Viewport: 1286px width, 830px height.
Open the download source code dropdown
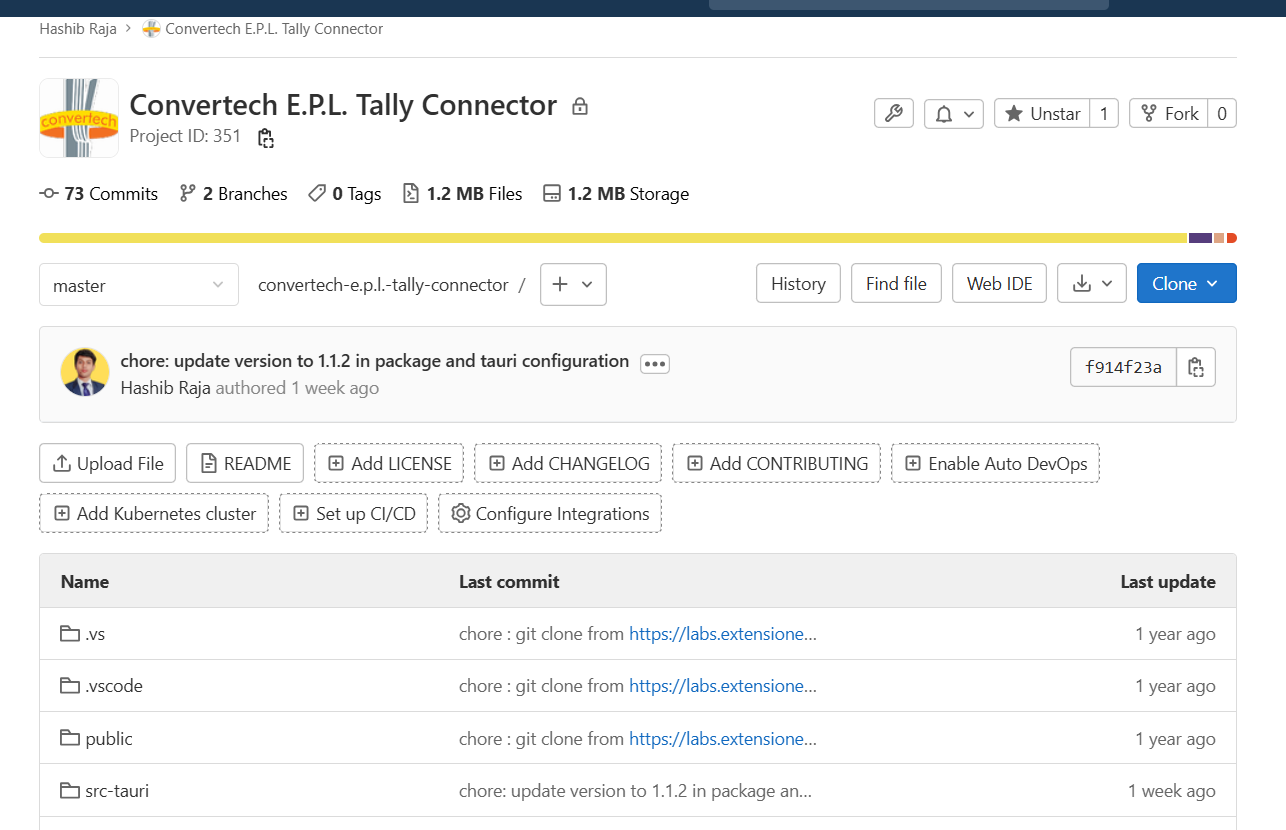click(x=1091, y=284)
